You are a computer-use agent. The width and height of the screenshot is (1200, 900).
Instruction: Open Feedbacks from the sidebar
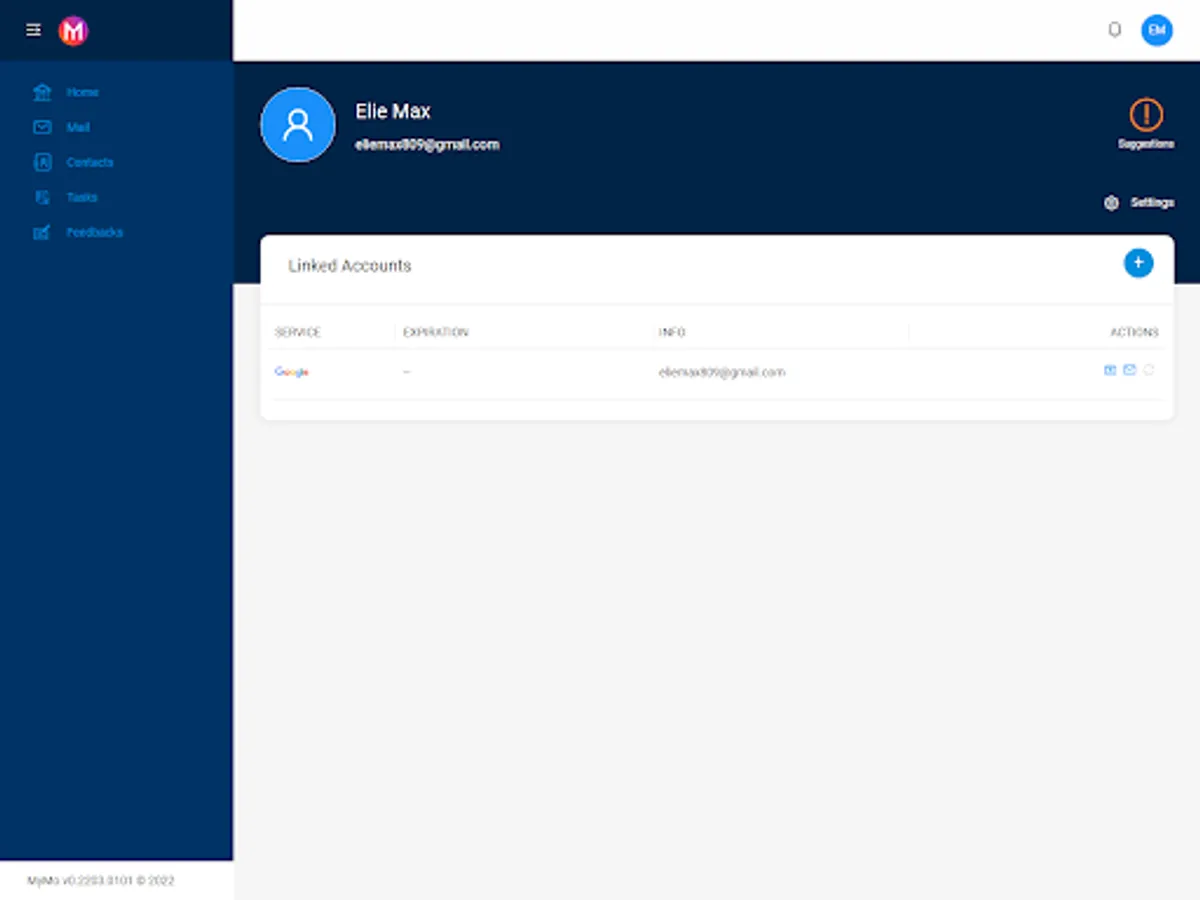(95, 232)
